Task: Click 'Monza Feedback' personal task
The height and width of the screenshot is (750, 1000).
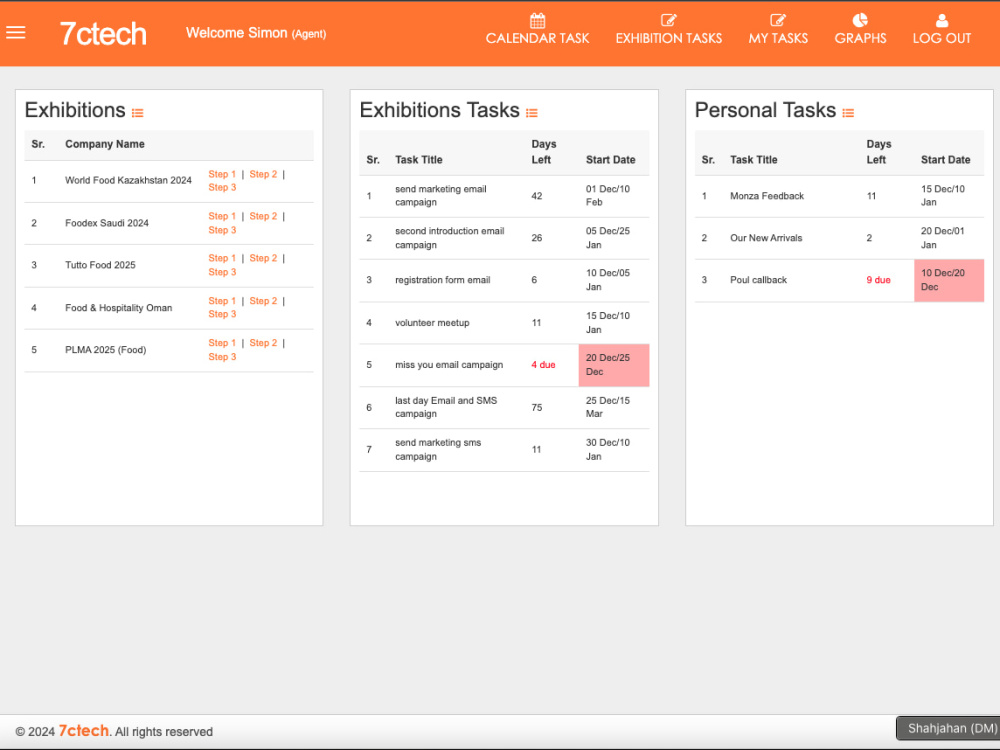Action: point(767,196)
